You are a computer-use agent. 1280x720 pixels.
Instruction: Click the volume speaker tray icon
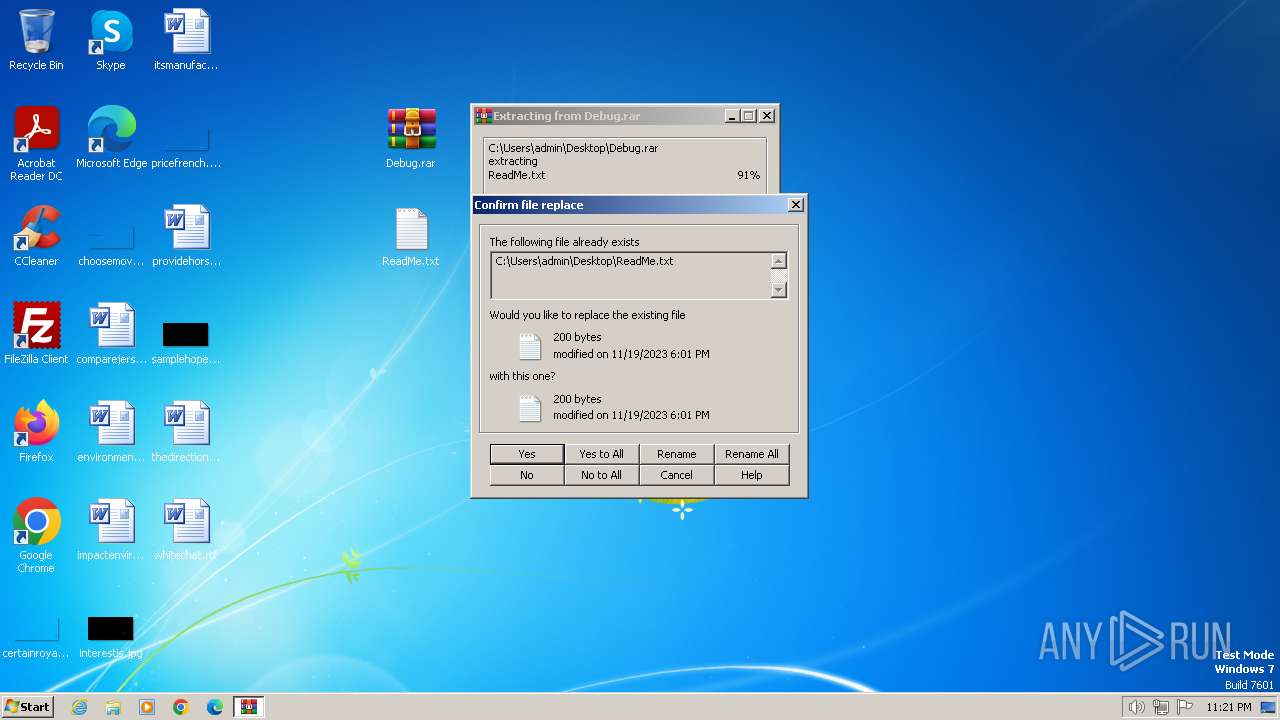(1136, 707)
